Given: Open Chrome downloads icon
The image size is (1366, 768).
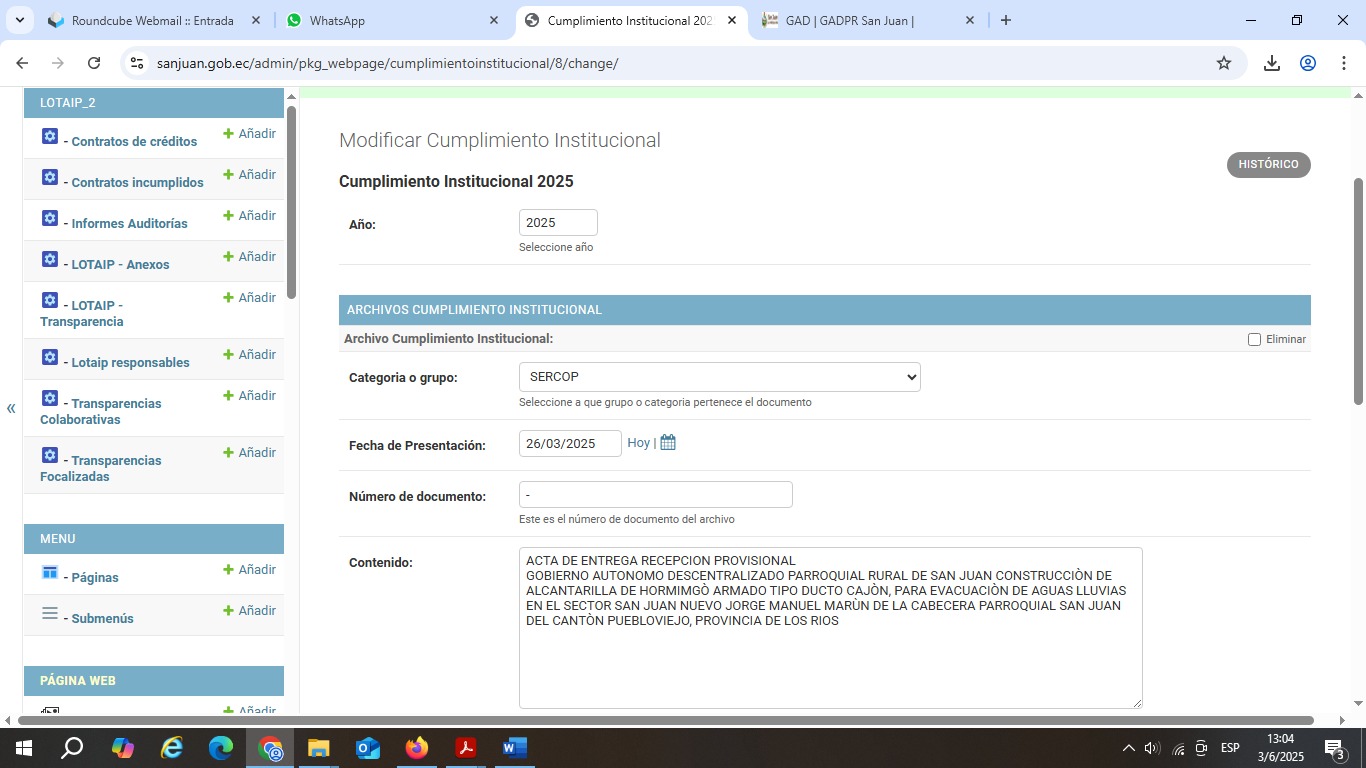Looking at the screenshot, I should coord(1272,63).
